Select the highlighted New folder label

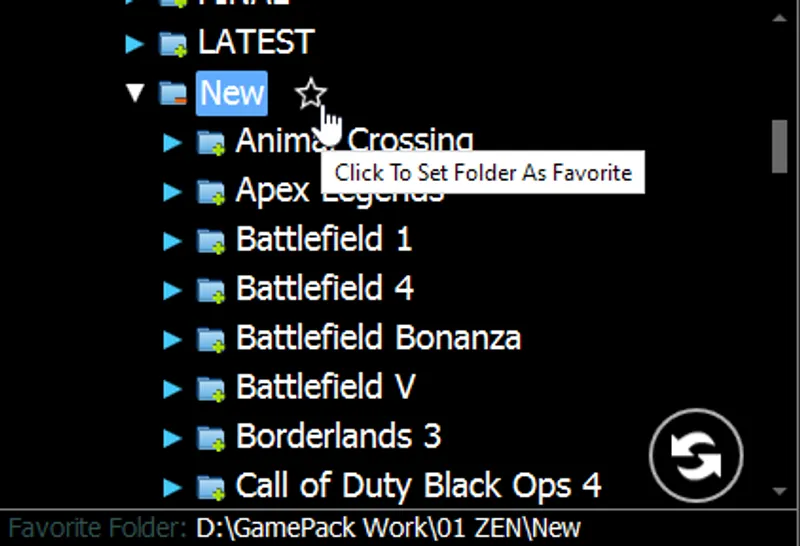(x=232, y=93)
